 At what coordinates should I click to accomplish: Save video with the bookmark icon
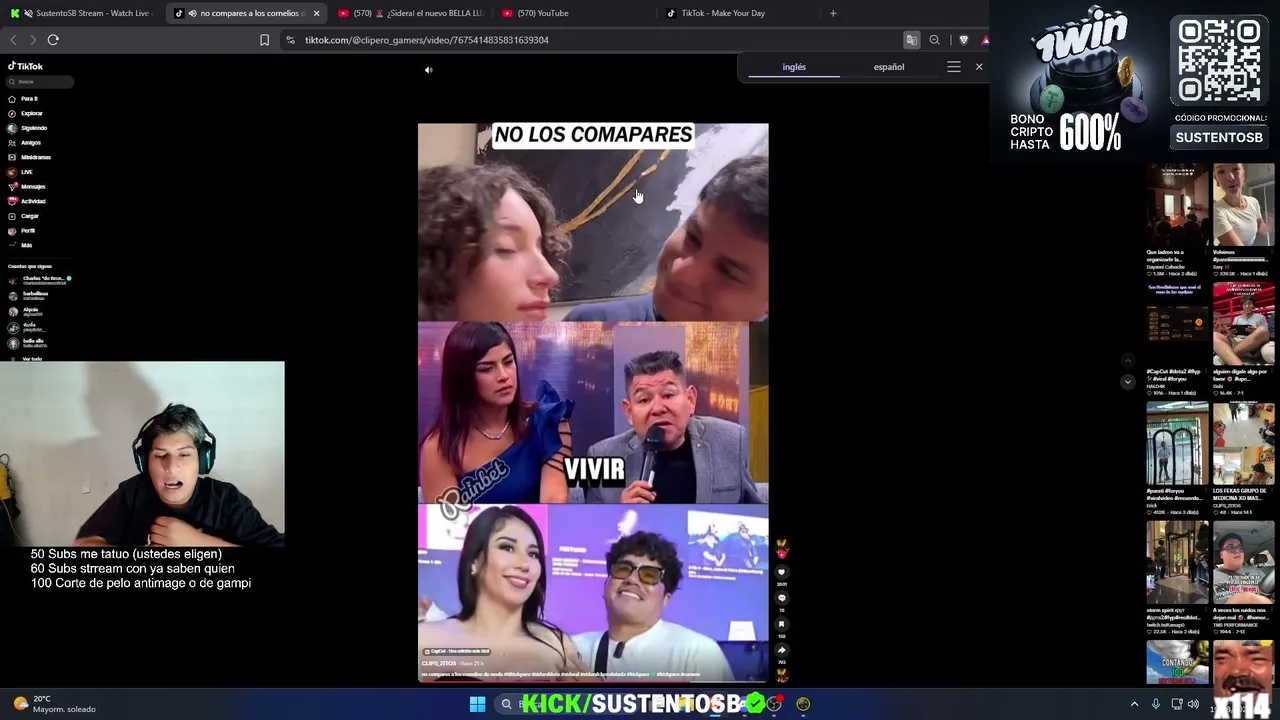782,625
